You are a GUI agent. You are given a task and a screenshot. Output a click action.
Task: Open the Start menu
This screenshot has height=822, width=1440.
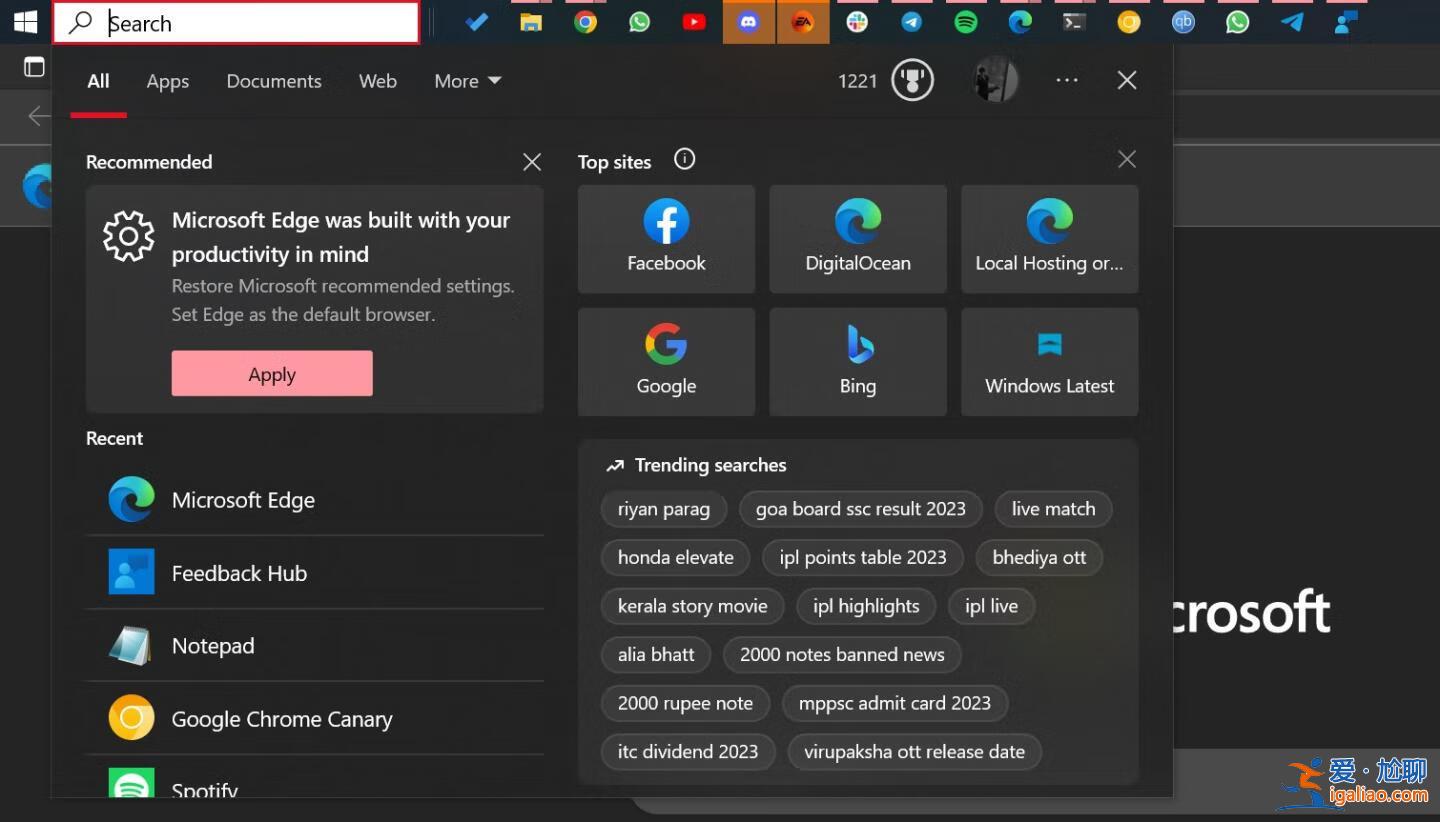24,21
